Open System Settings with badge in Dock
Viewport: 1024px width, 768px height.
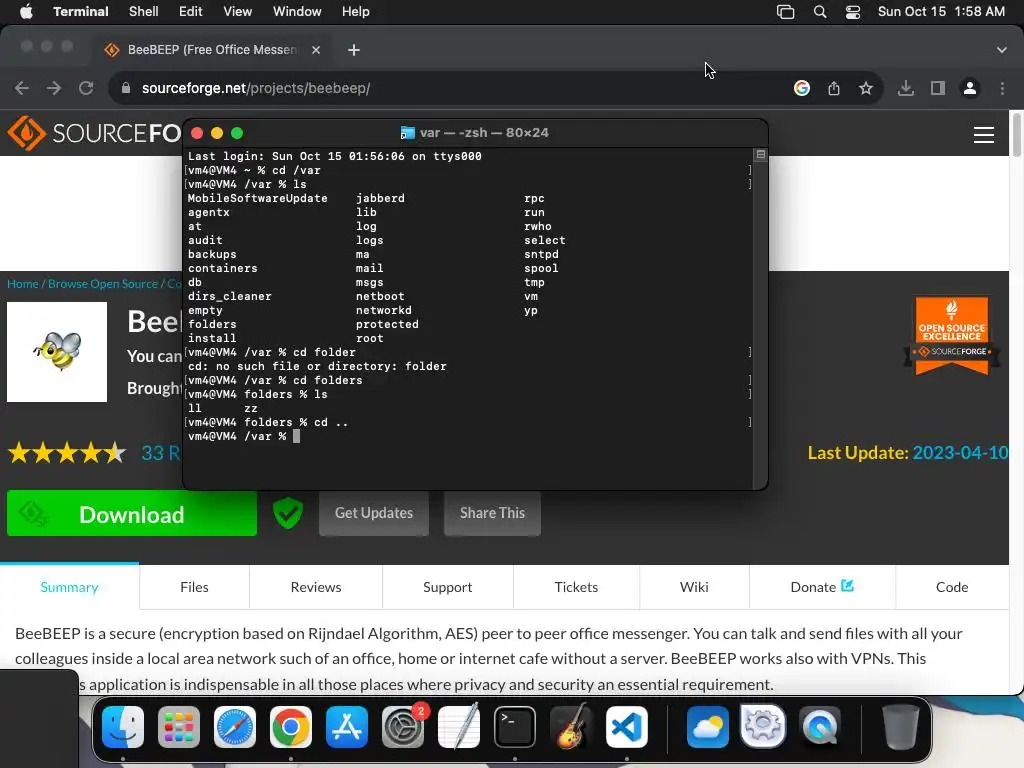click(x=403, y=727)
